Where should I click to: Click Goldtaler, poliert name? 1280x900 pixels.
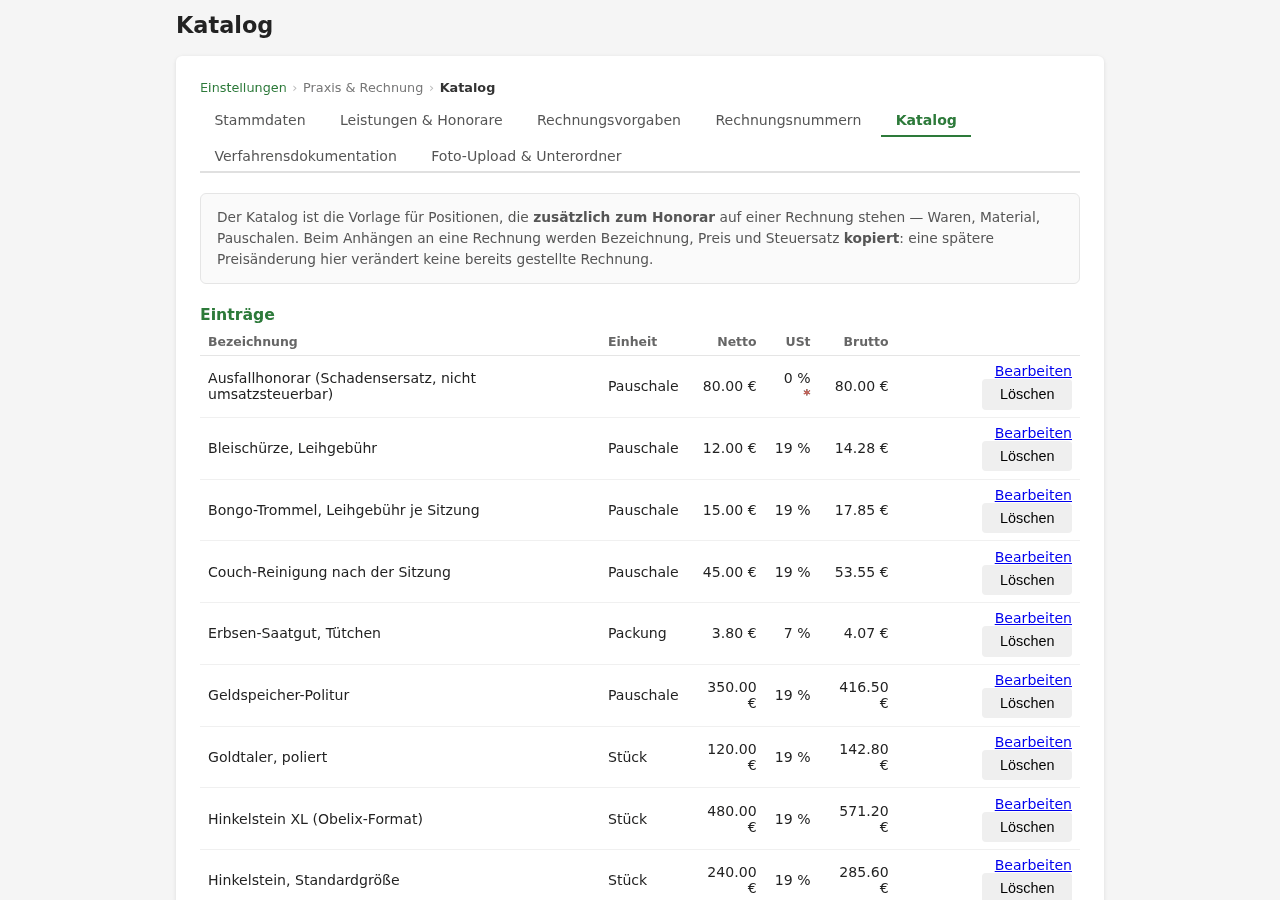pyautogui.click(x=267, y=757)
